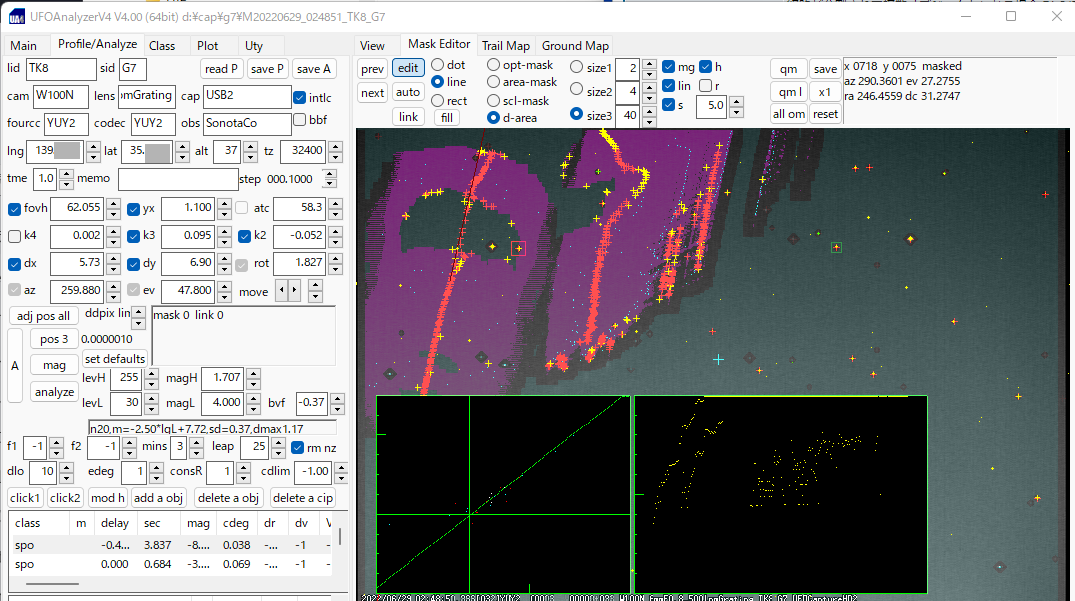Uncheck the intlc interlace checkbox
Viewport: 1075px width, 601px height.
(x=300, y=98)
